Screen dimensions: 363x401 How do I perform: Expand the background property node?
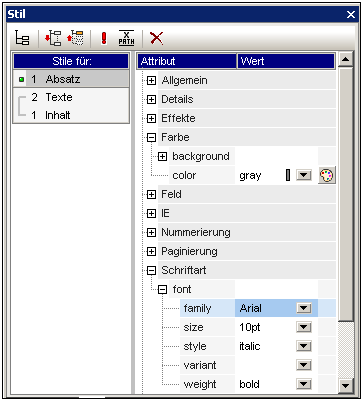pos(162,157)
